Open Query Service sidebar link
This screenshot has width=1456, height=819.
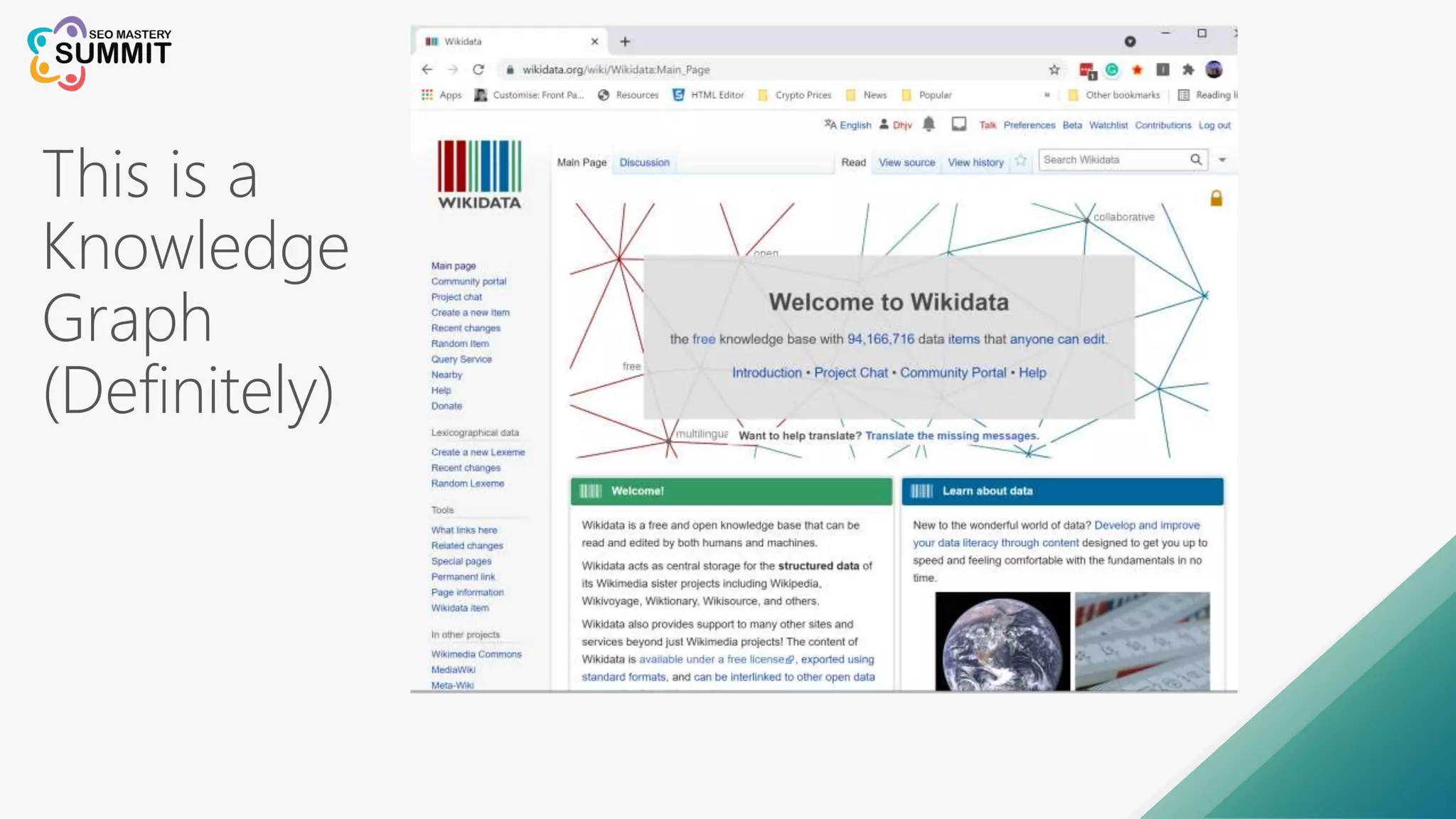coord(461,360)
